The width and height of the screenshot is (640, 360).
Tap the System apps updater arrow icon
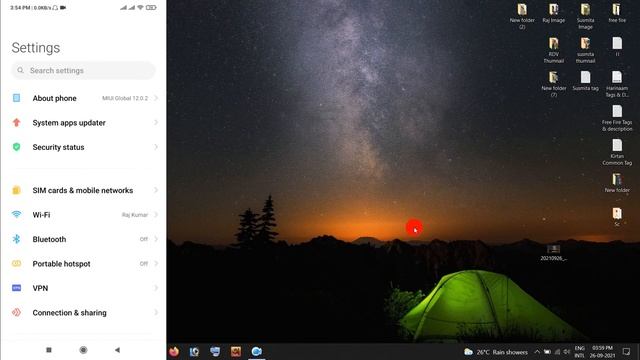click(16, 122)
